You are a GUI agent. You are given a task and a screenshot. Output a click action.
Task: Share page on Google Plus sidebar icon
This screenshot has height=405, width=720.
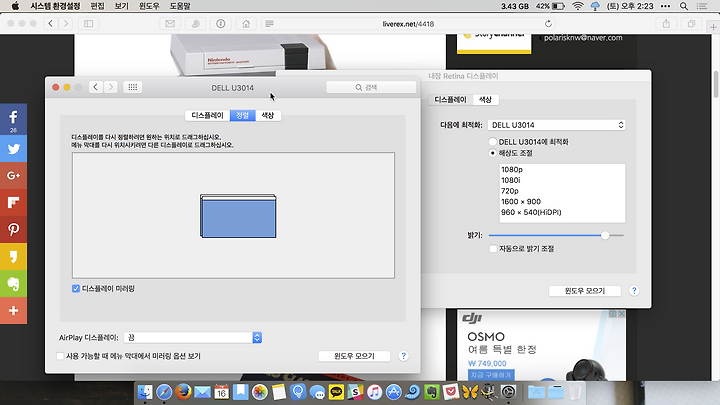(x=13, y=175)
